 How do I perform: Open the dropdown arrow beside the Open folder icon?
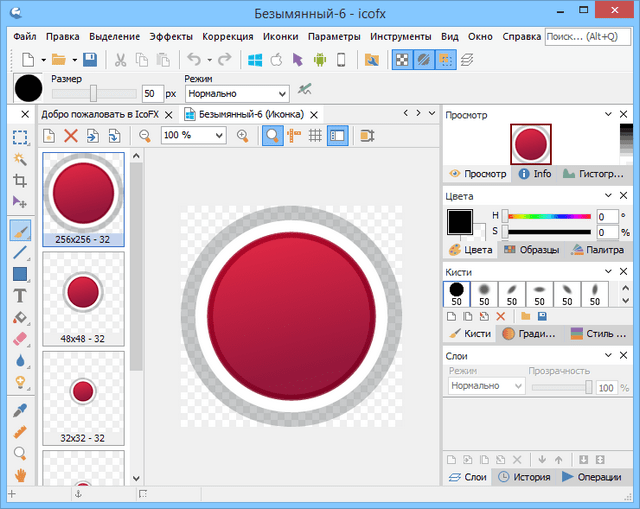click(73, 60)
